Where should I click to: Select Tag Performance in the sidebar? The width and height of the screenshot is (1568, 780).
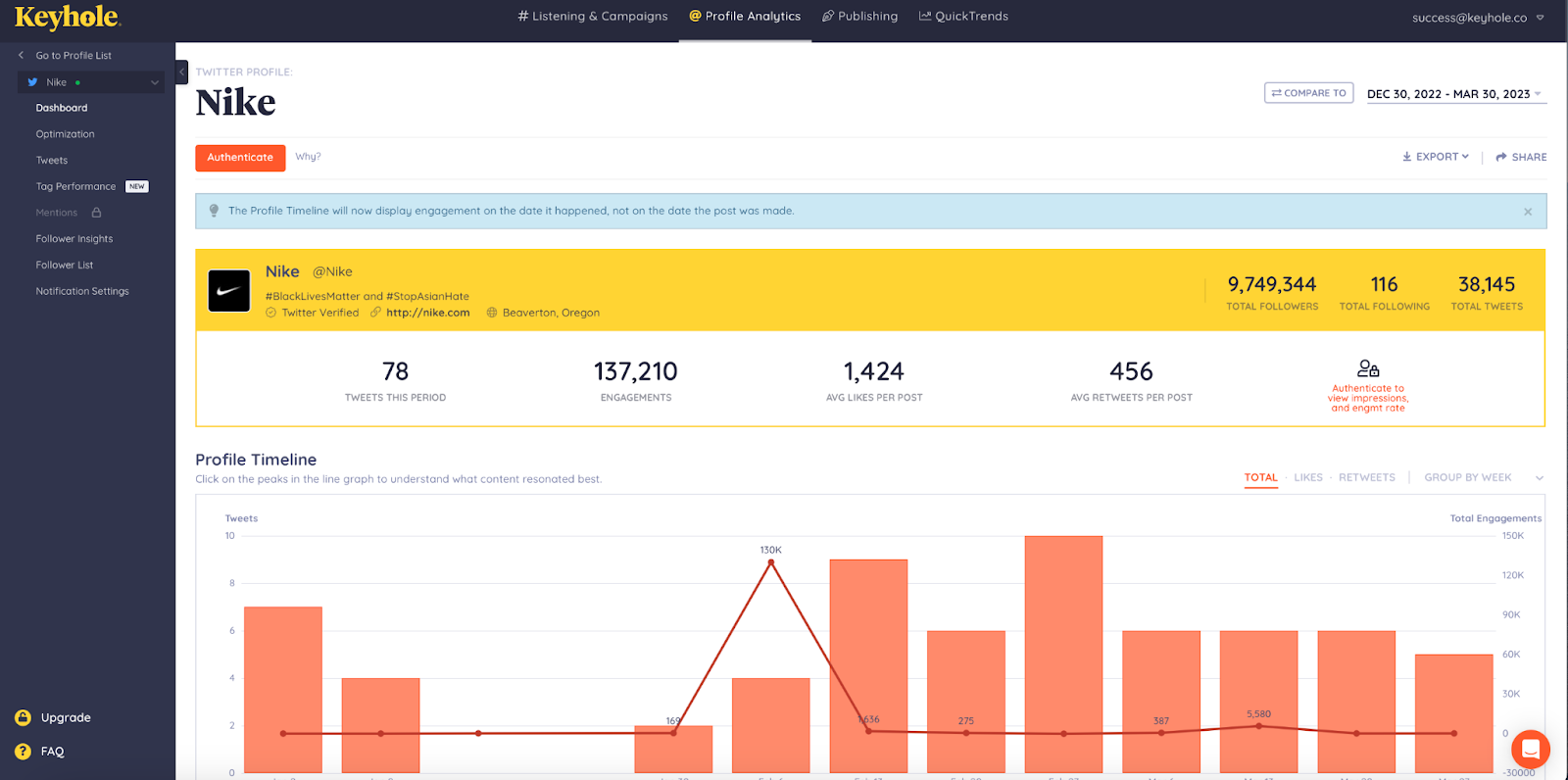[x=76, y=186]
